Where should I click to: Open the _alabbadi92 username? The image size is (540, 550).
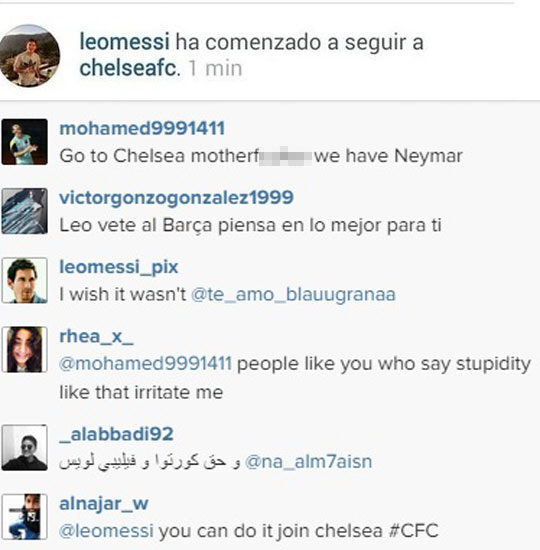pyautogui.click(x=116, y=434)
